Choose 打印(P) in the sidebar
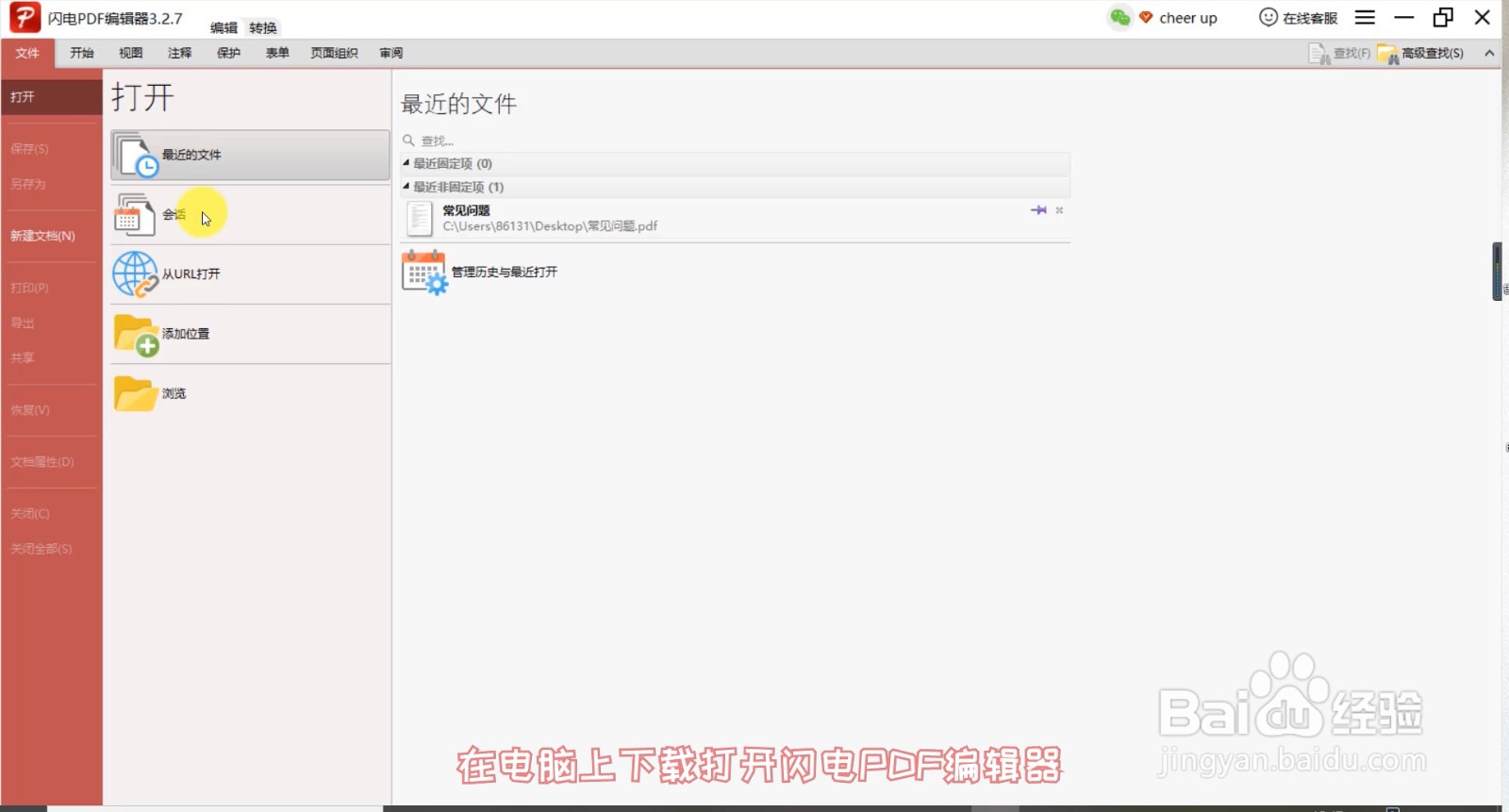 pos(30,288)
